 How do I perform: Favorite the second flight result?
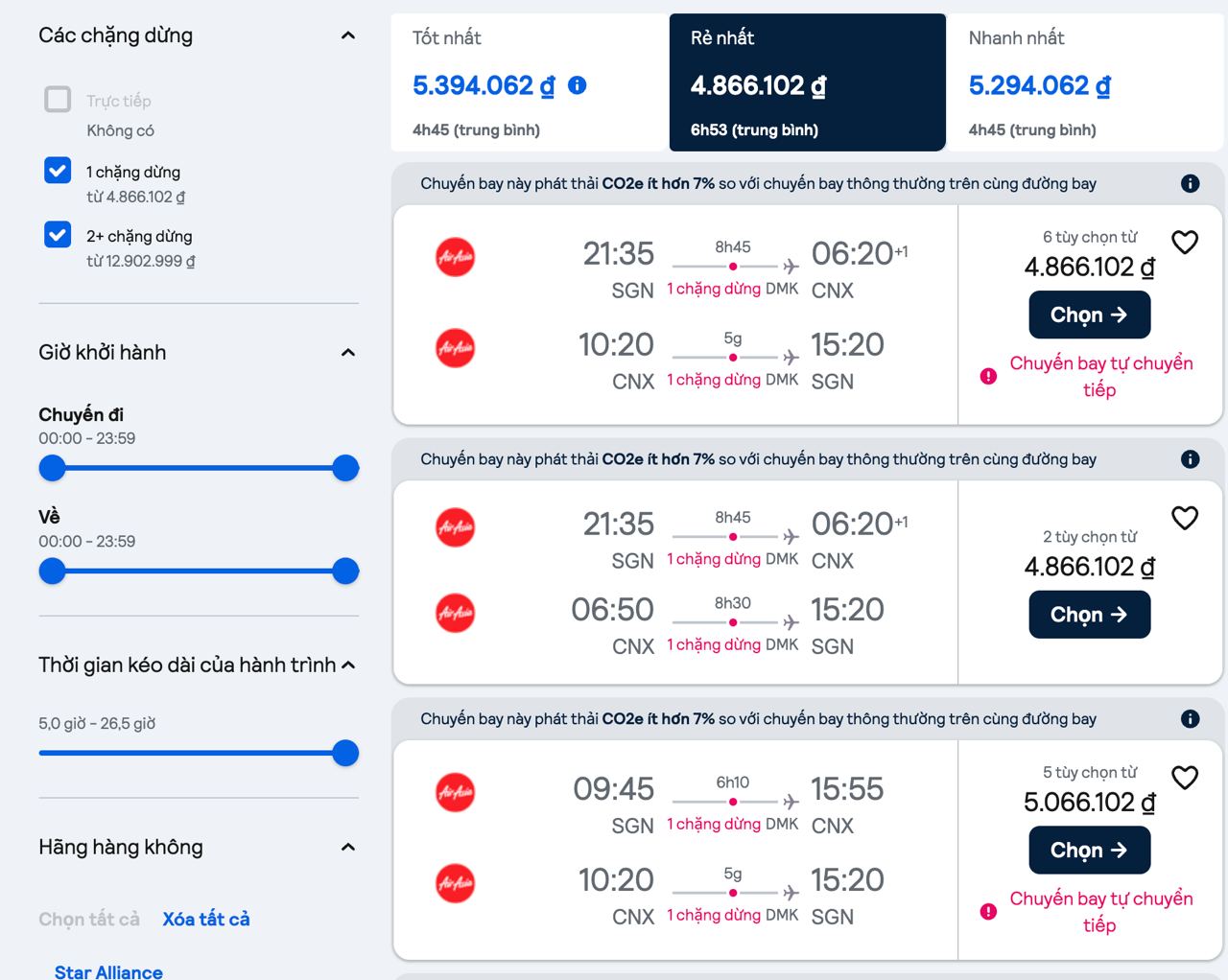click(x=1185, y=518)
